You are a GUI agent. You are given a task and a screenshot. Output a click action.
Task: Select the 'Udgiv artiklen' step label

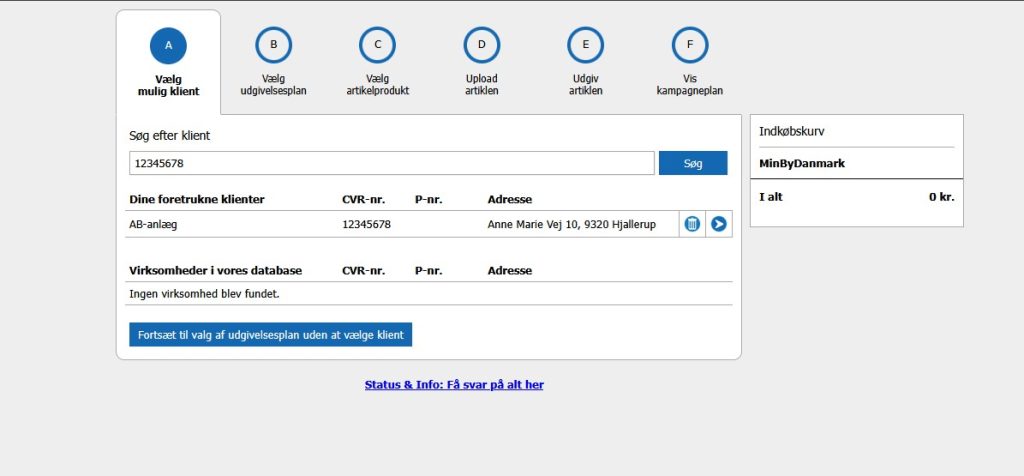pyautogui.click(x=585, y=85)
